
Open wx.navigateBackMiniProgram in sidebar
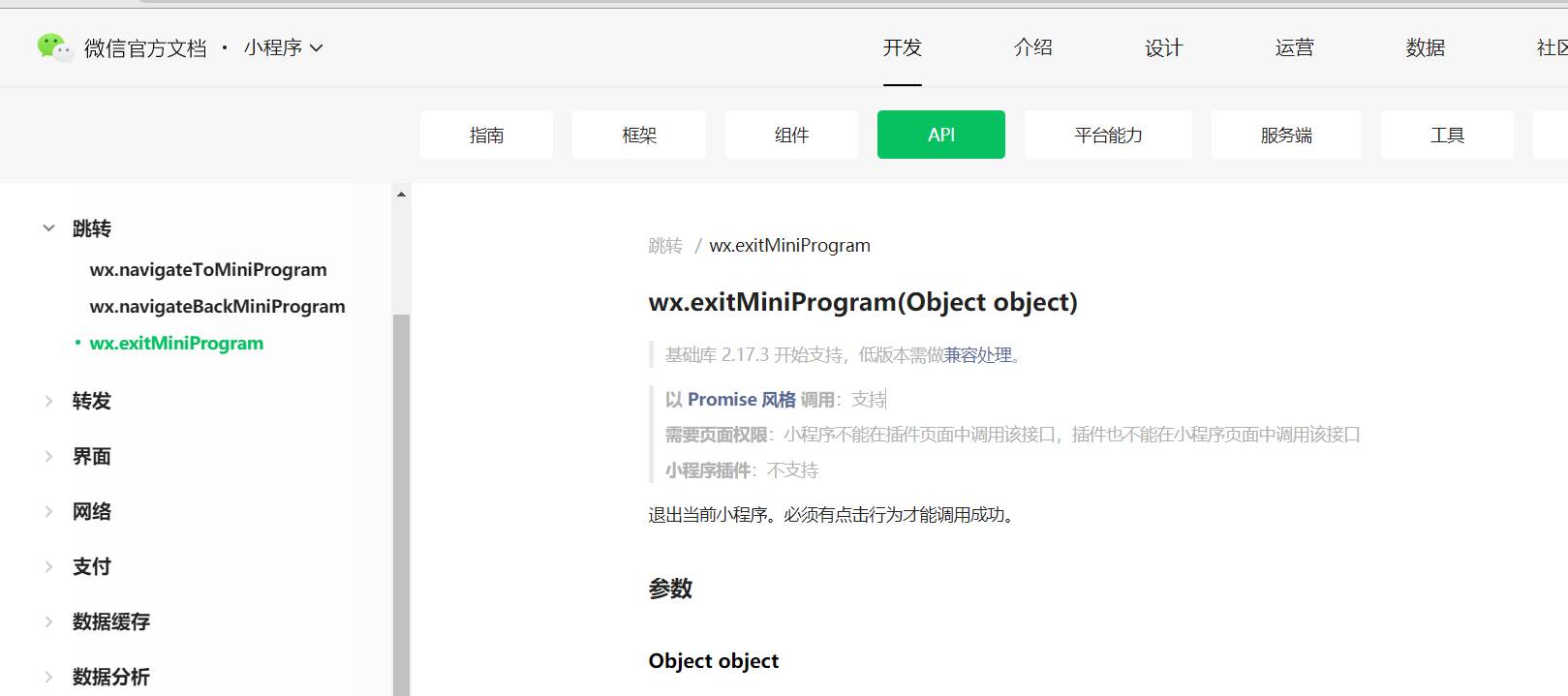click(217, 307)
